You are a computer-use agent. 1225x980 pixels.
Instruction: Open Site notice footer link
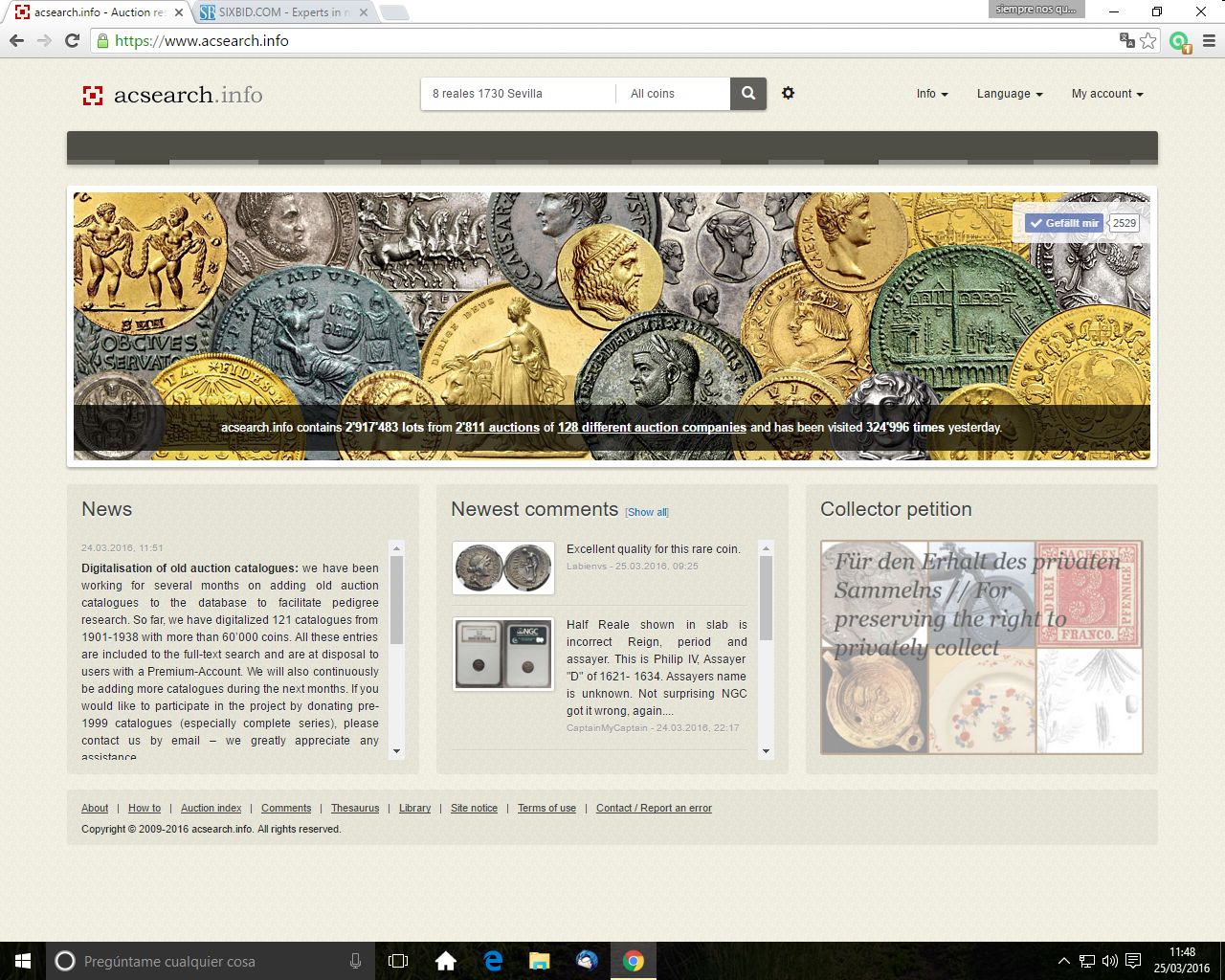click(x=474, y=808)
